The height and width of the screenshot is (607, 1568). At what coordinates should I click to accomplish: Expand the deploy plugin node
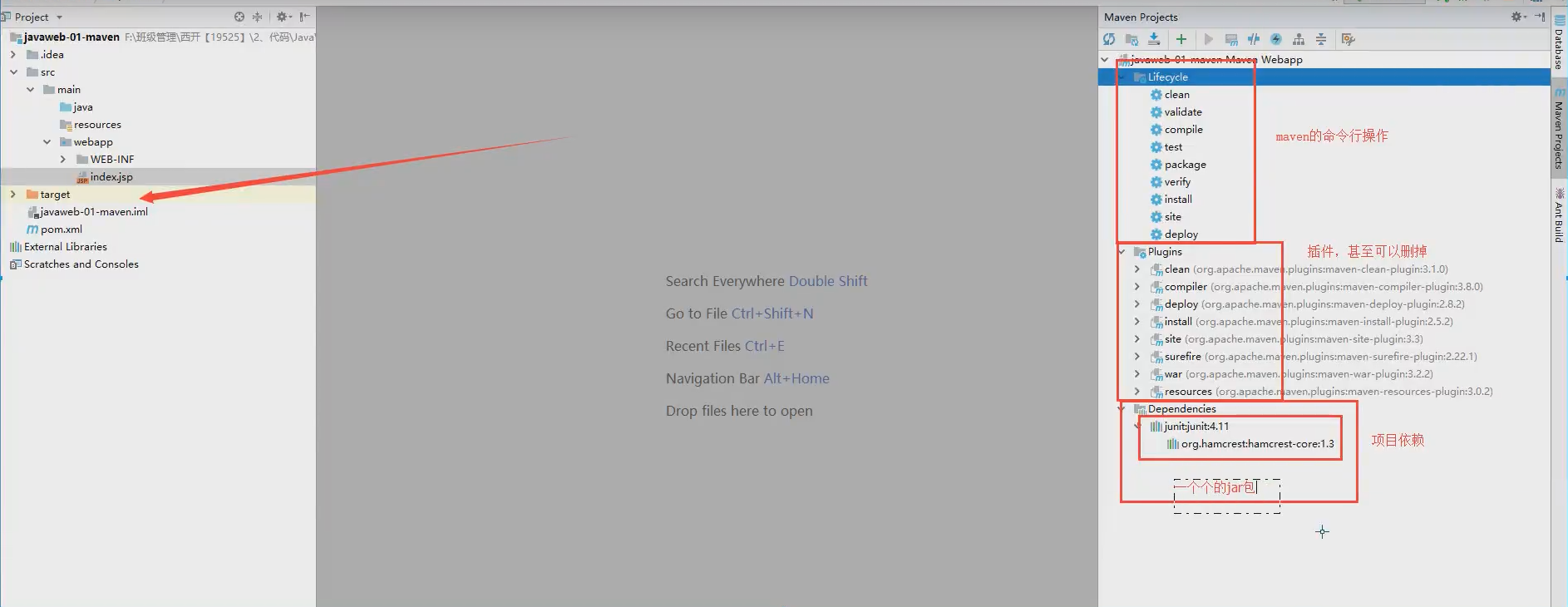(x=1137, y=304)
